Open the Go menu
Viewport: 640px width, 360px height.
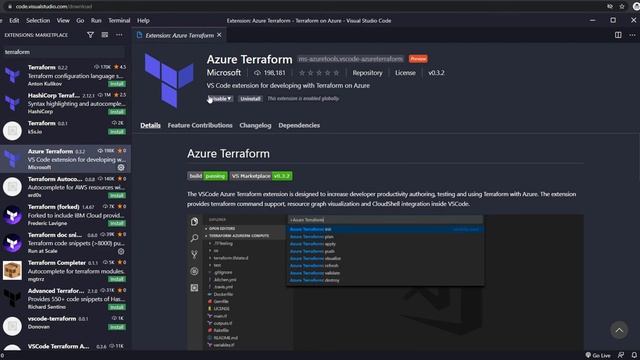(x=80, y=20)
